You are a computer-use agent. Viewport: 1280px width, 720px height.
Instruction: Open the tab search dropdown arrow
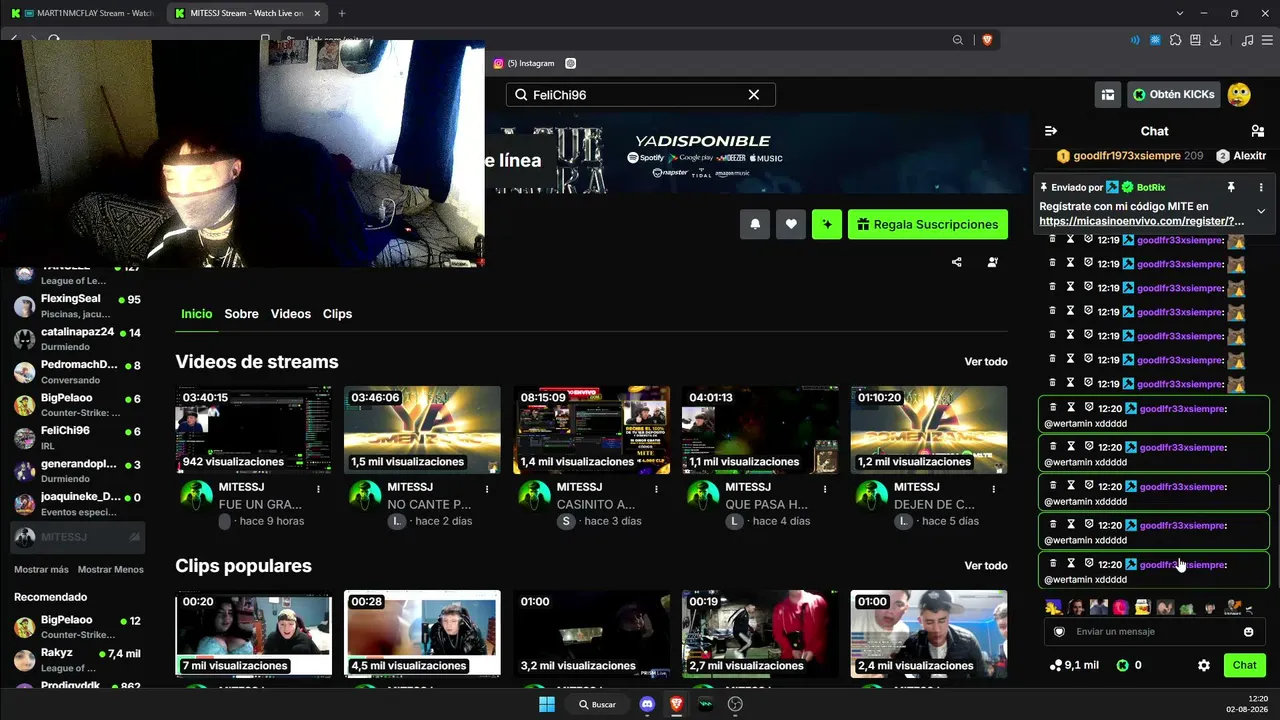(x=1180, y=13)
